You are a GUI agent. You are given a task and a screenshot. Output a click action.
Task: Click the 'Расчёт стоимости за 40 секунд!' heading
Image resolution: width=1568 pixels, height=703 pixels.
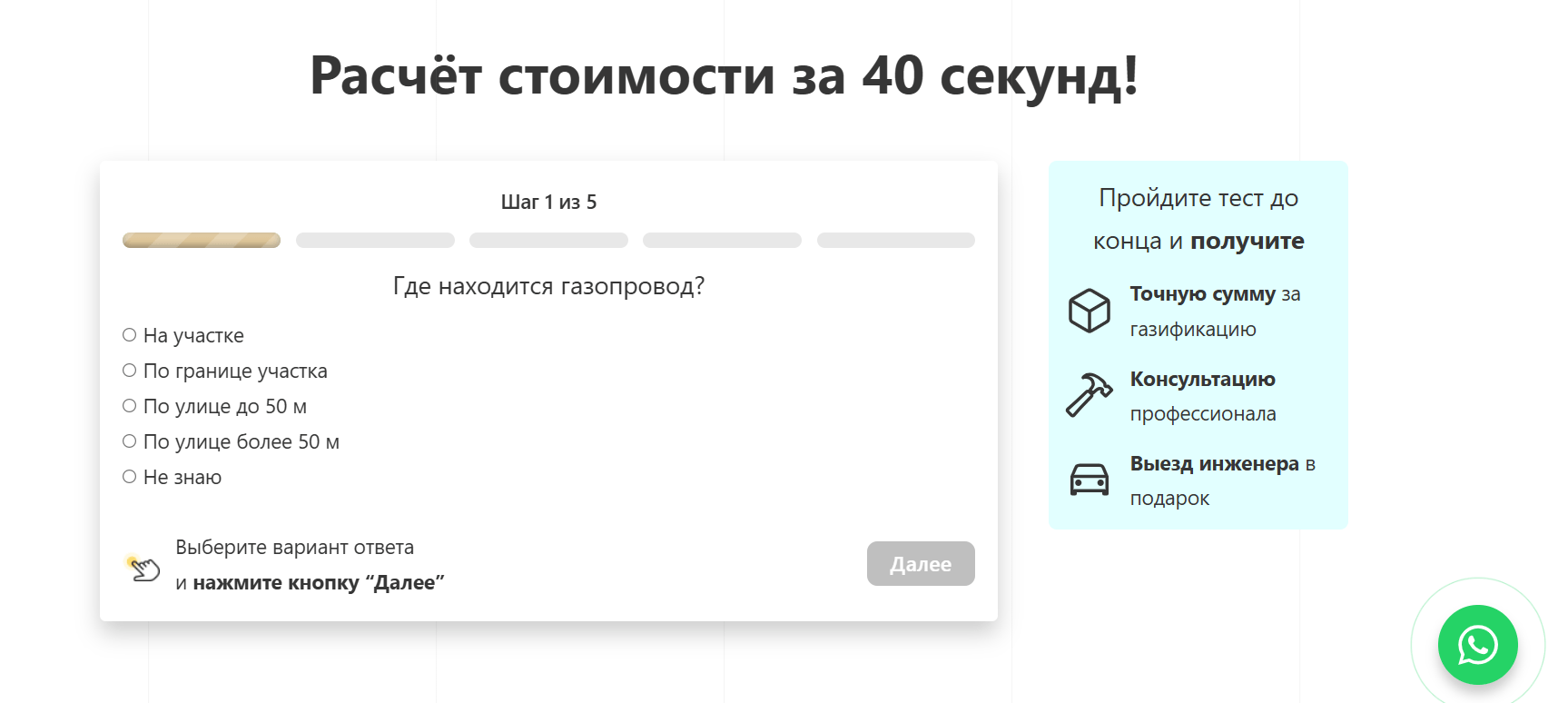click(x=724, y=75)
